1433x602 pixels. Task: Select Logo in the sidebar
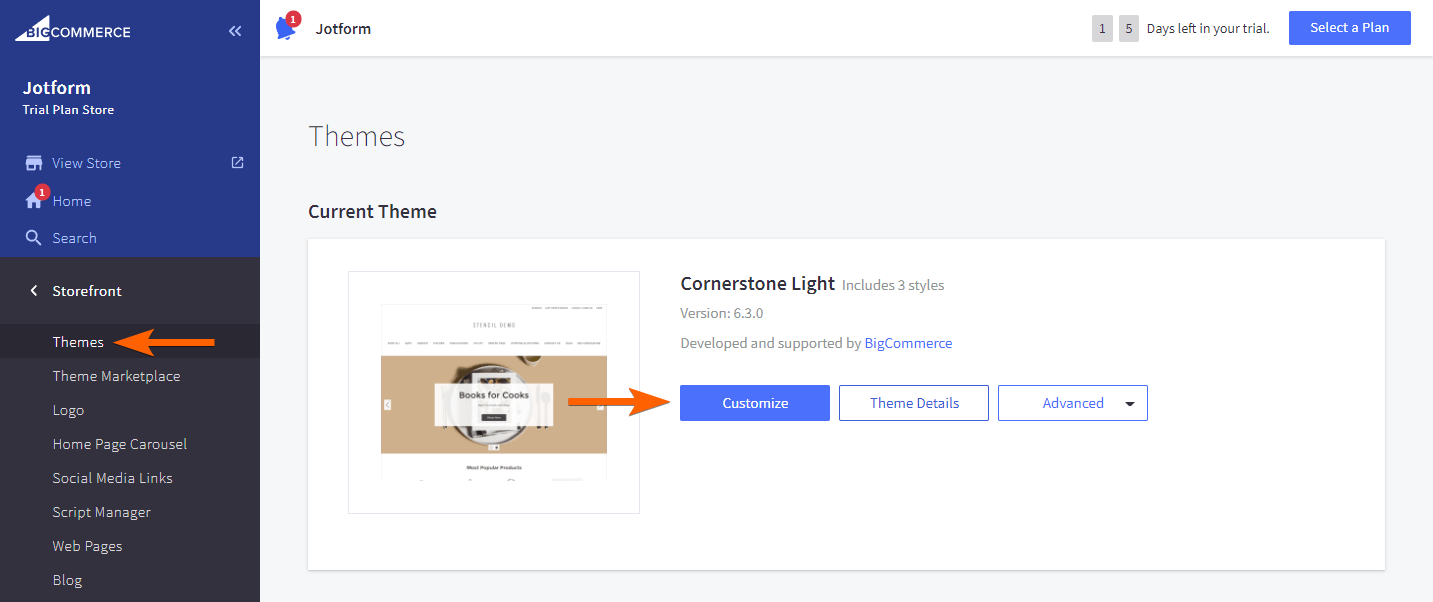(x=68, y=410)
